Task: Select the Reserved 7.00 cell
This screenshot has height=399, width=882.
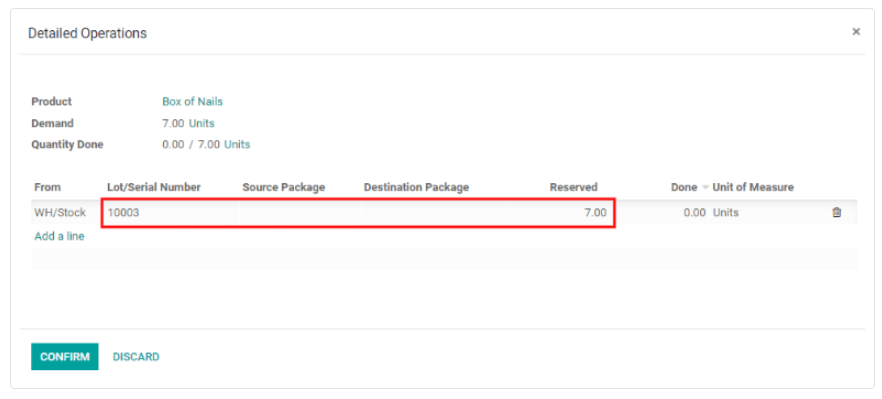Action: coord(561,213)
